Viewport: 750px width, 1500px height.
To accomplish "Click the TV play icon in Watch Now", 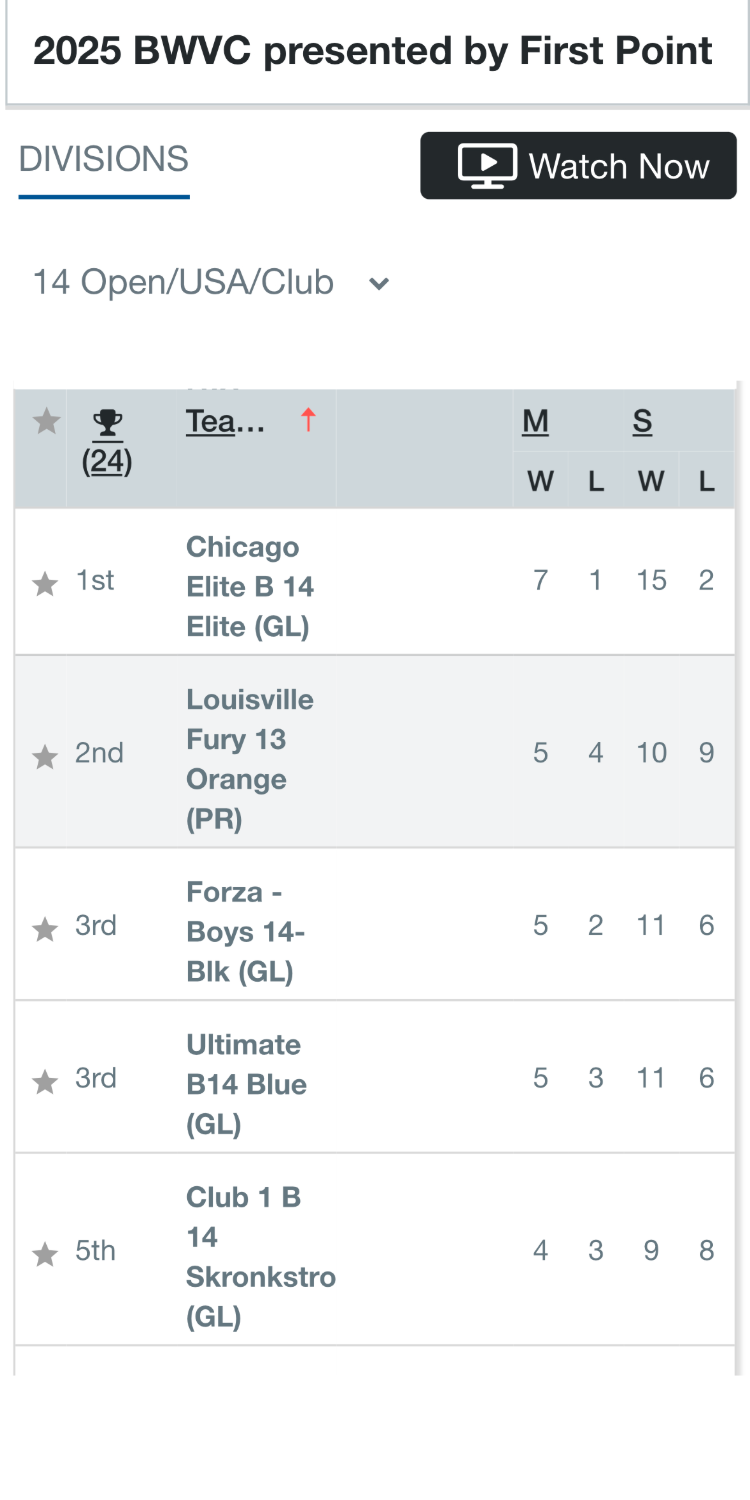I will tap(487, 166).
